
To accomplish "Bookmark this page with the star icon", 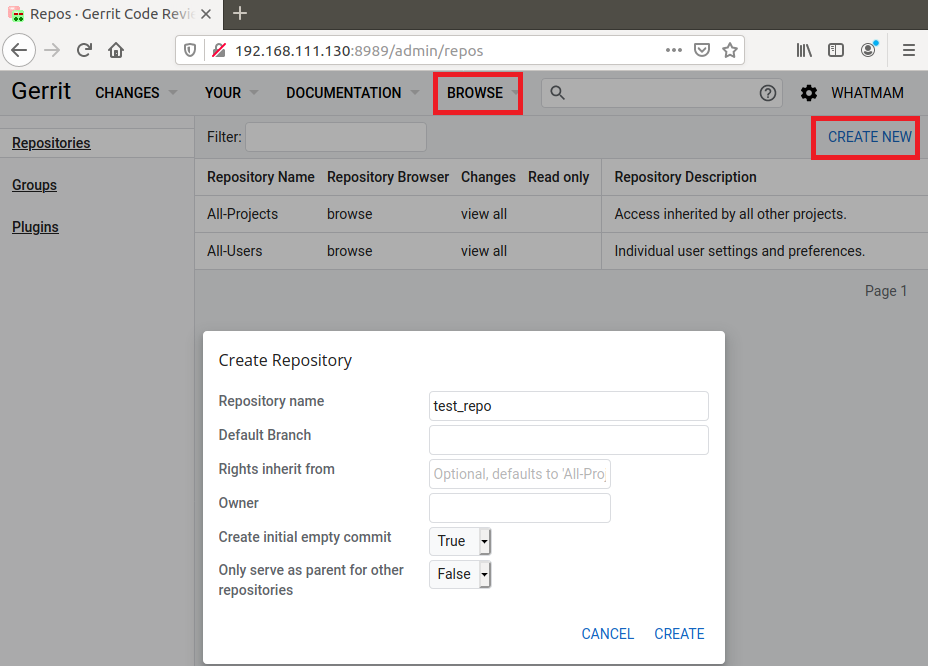I will point(730,50).
